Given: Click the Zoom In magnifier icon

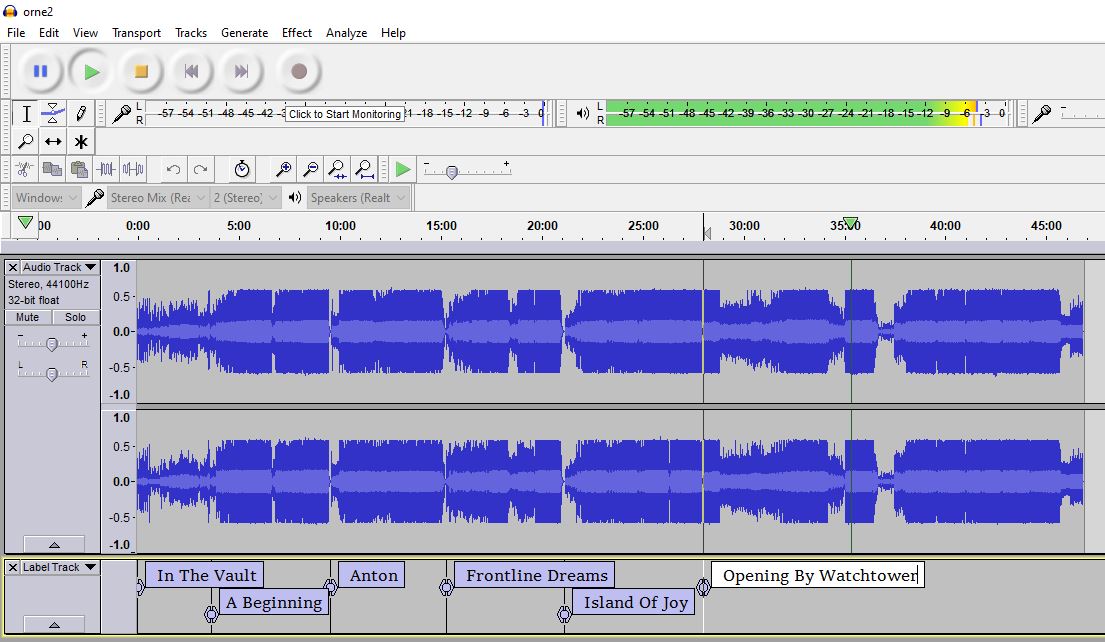Looking at the screenshot, I should [283, 169].
